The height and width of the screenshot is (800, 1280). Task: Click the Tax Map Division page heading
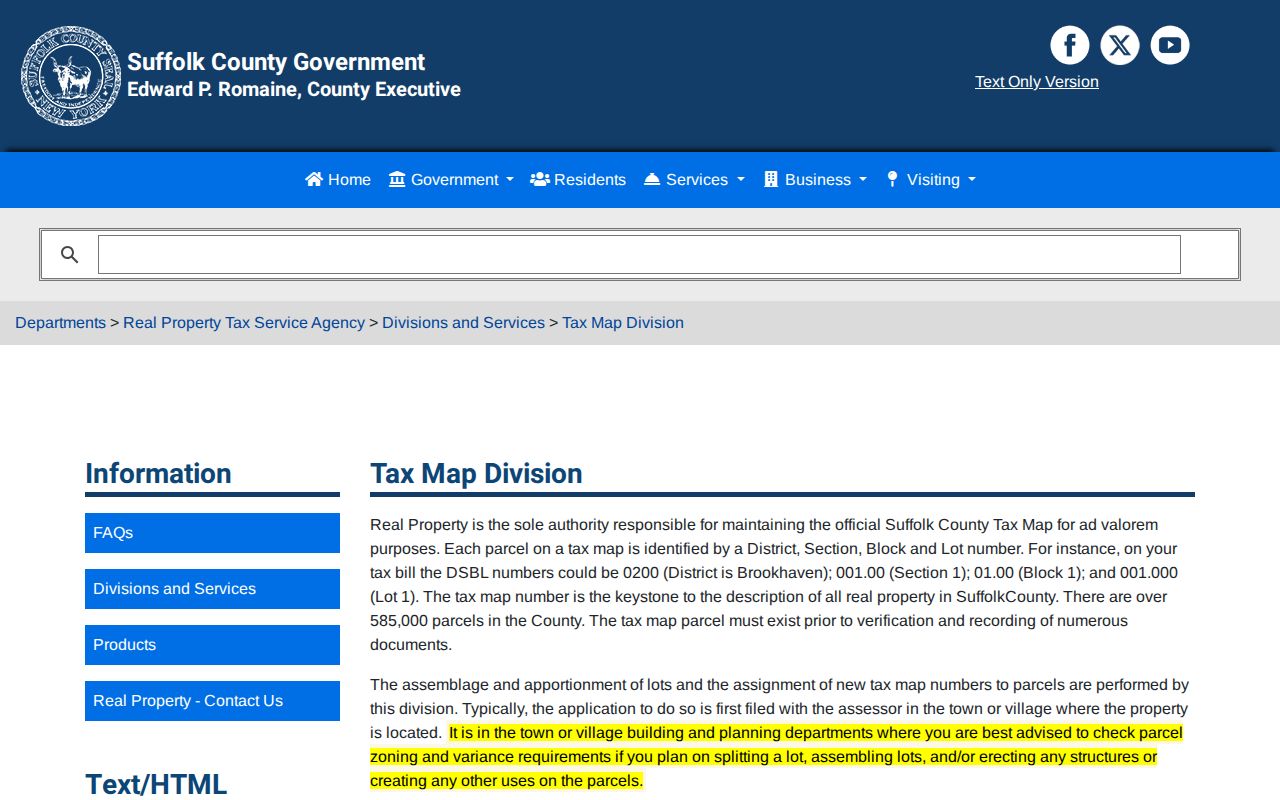coord(476,473)
